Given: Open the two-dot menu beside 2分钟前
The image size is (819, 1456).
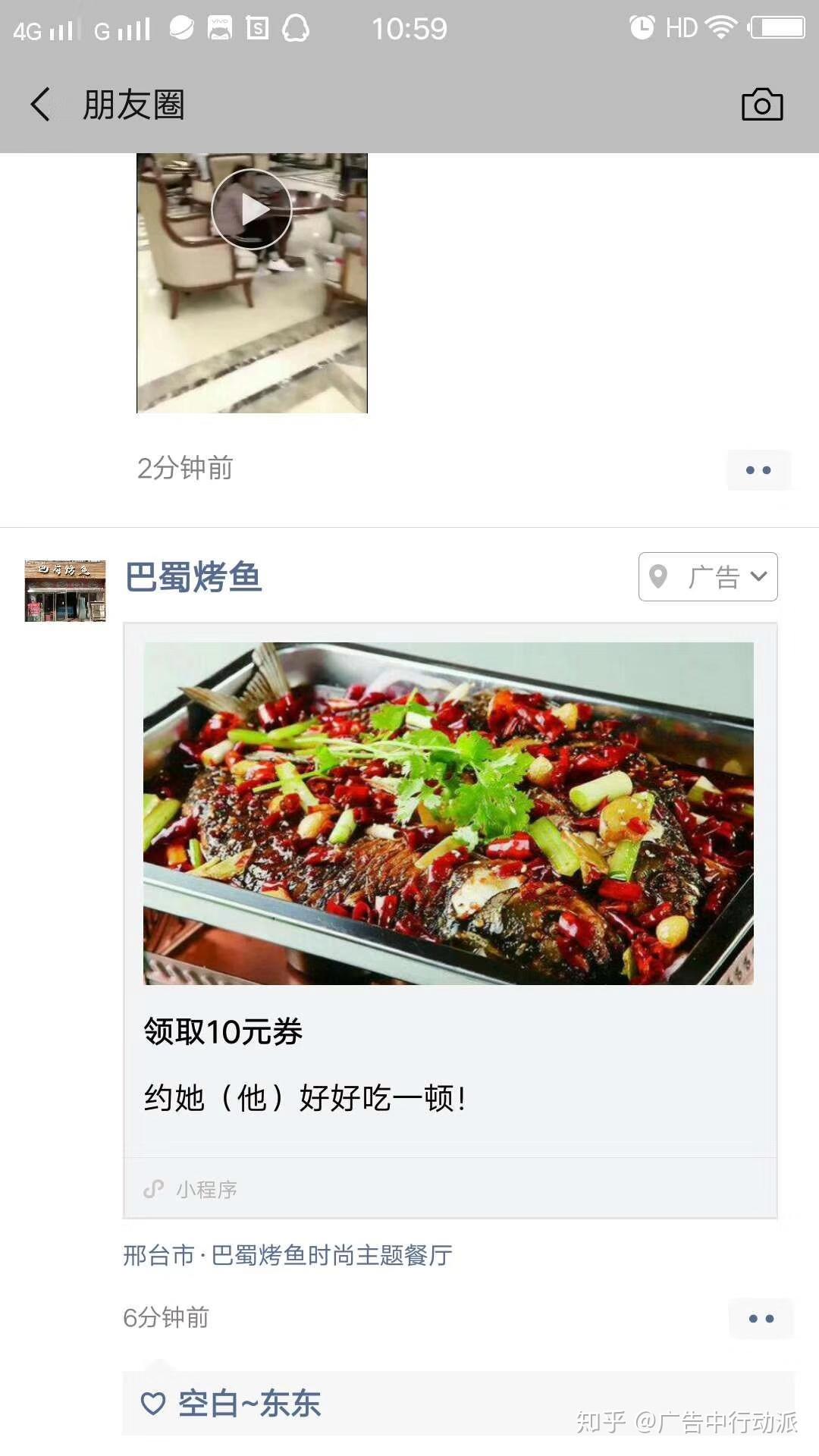Looking at the screenshot, I should 759,470.
